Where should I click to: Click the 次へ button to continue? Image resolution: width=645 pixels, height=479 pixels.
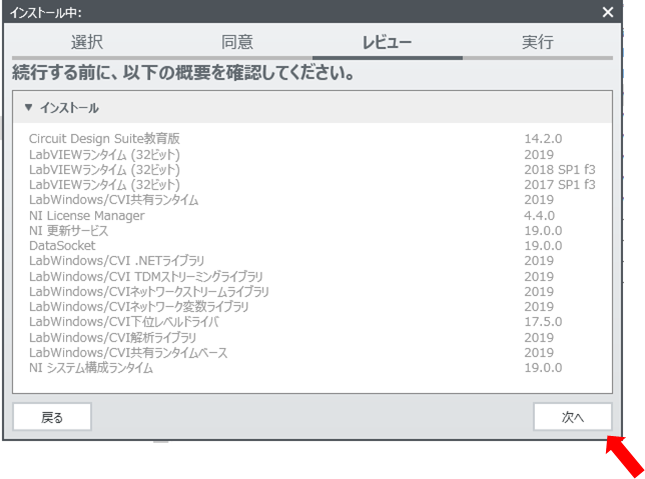tap(573, 417)
